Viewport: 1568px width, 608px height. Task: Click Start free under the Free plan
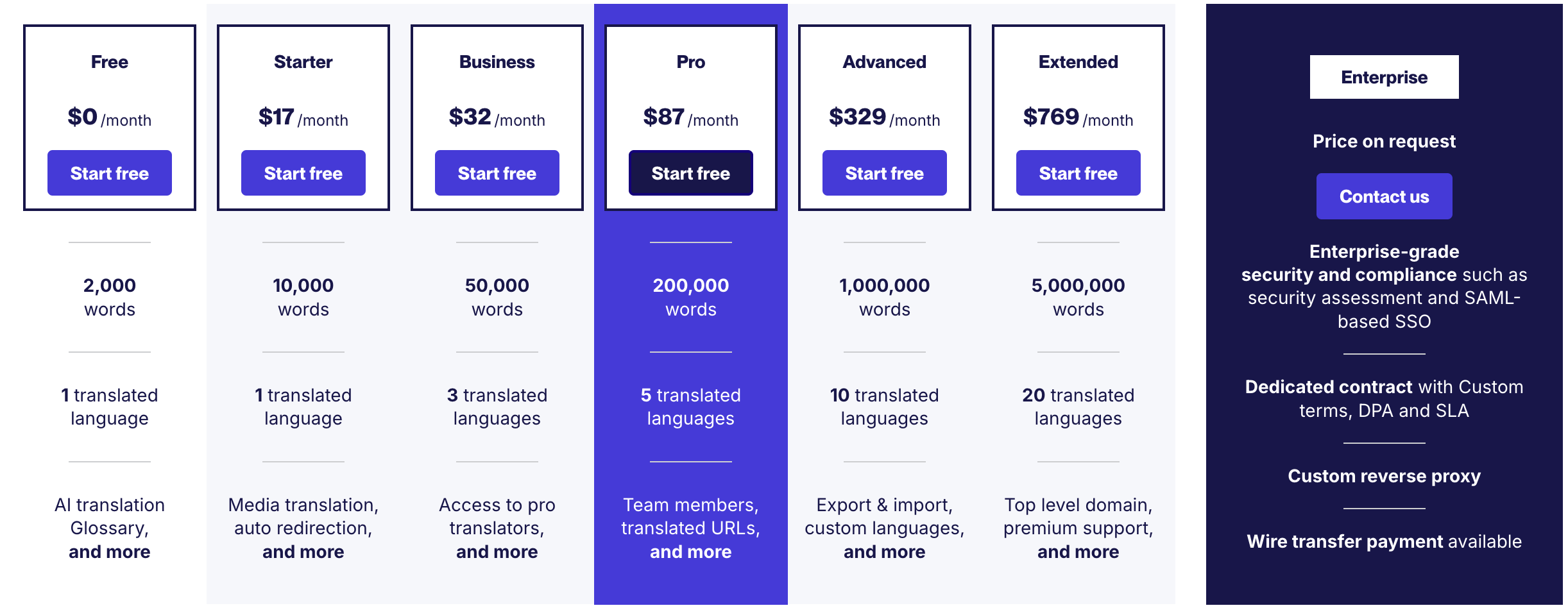point(109,173)
